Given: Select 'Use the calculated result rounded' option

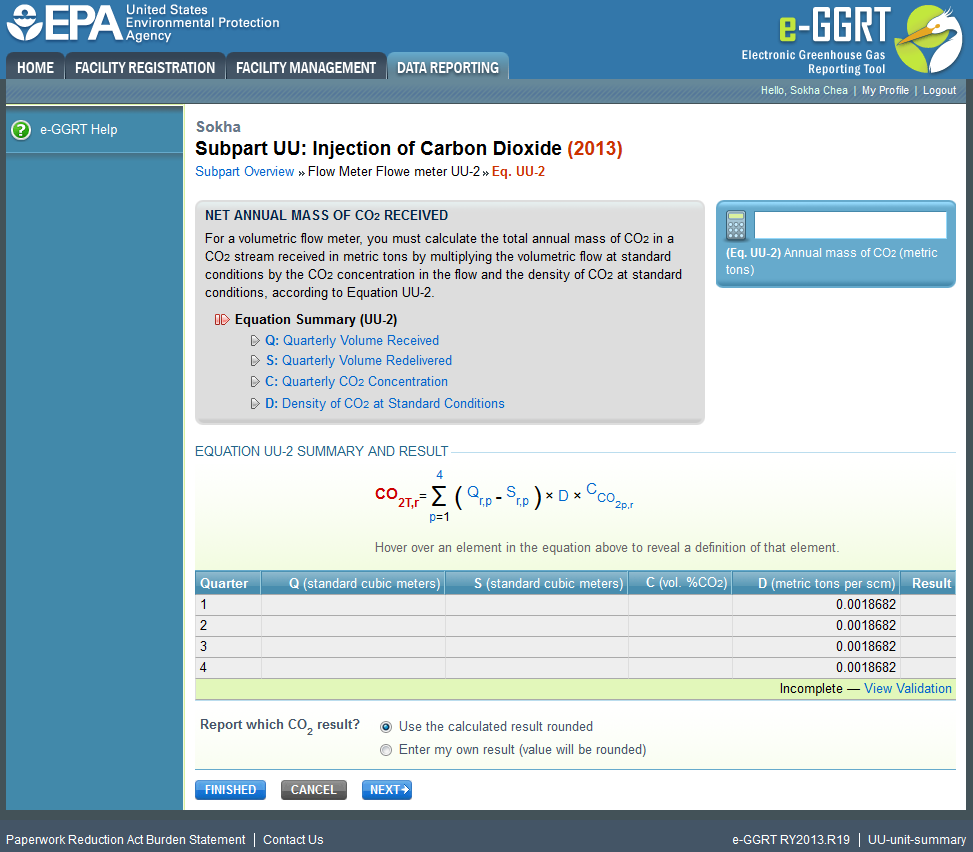Looking at the screenshot, I should [386, 727].
